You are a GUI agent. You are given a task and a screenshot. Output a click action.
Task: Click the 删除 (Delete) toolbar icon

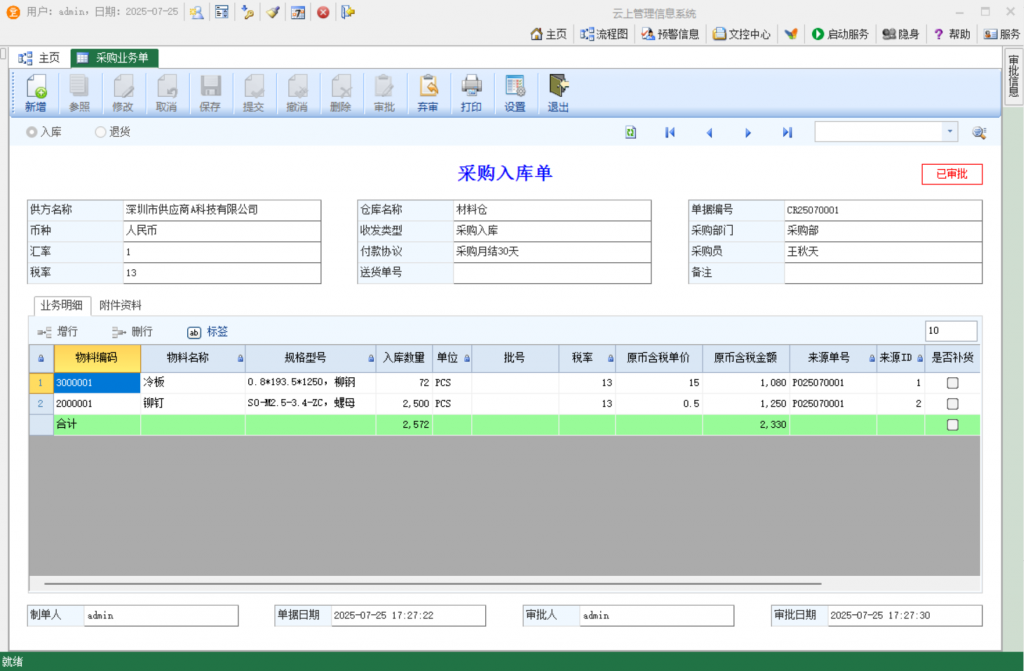pos(340,93)
